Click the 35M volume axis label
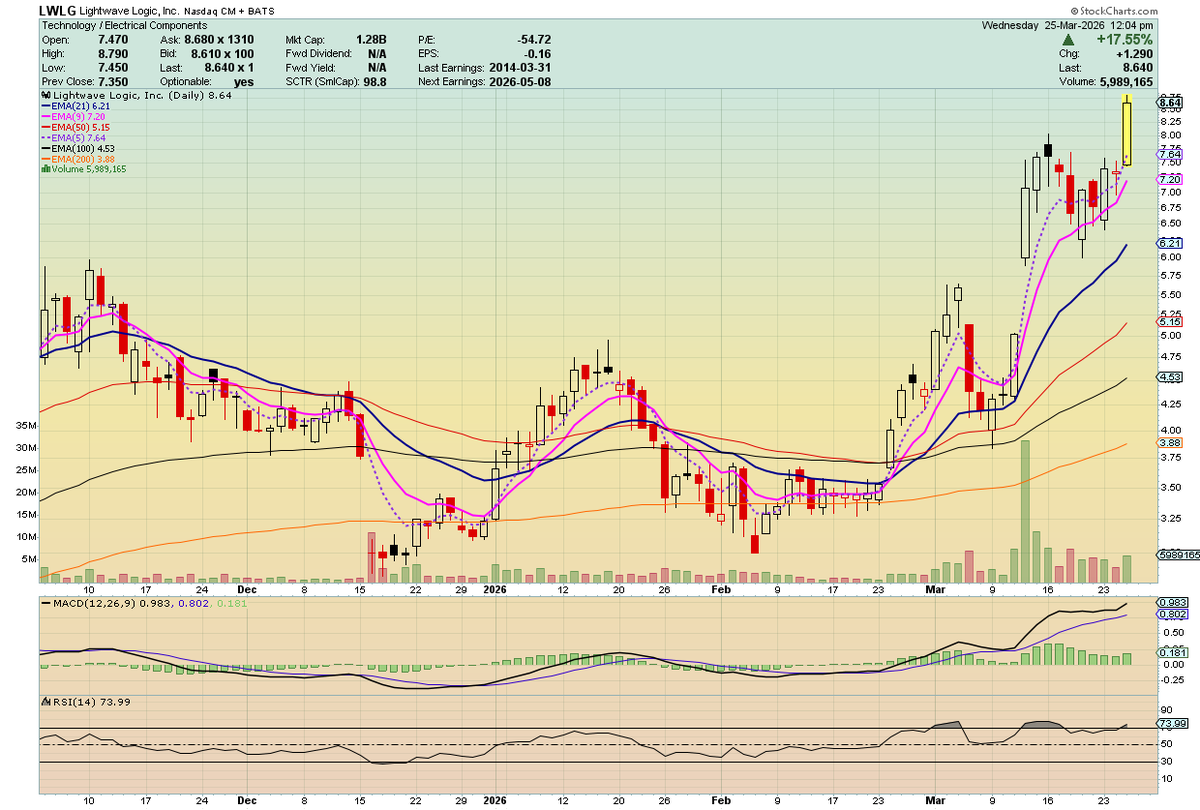 click(x=26, y=426)
